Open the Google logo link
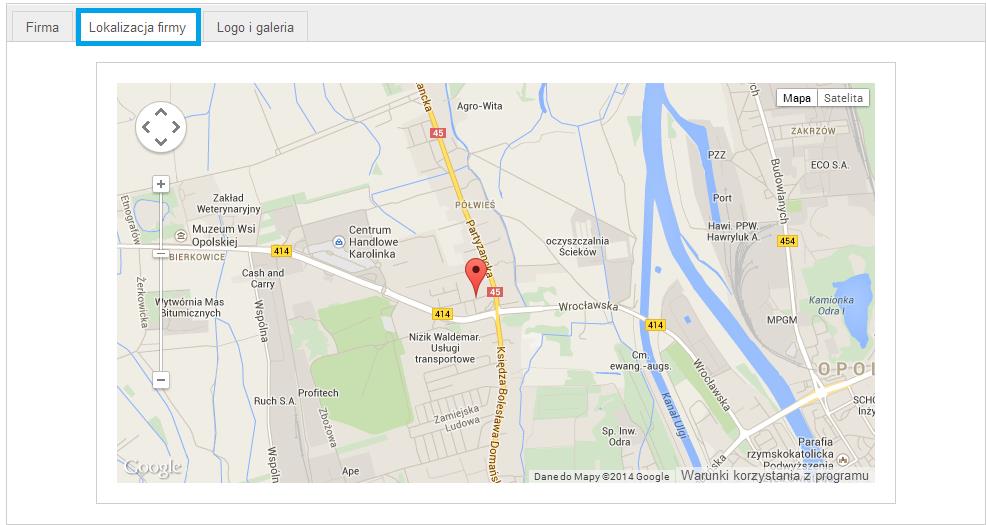 click(153, 467)
